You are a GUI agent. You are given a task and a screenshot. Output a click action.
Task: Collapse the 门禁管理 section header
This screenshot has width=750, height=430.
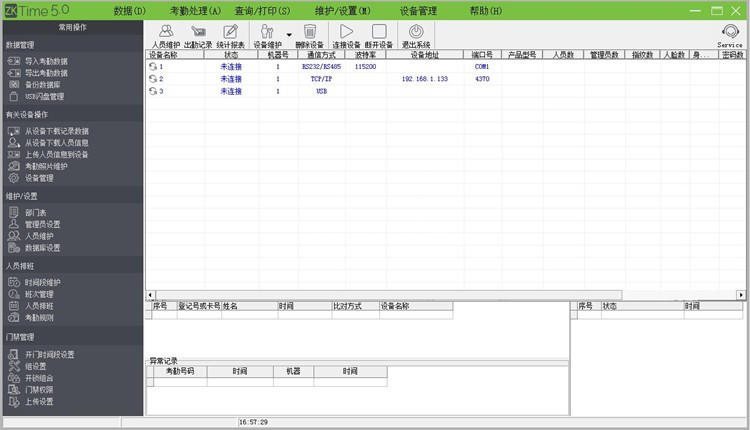pyautogui.click(x=73, y=337)
